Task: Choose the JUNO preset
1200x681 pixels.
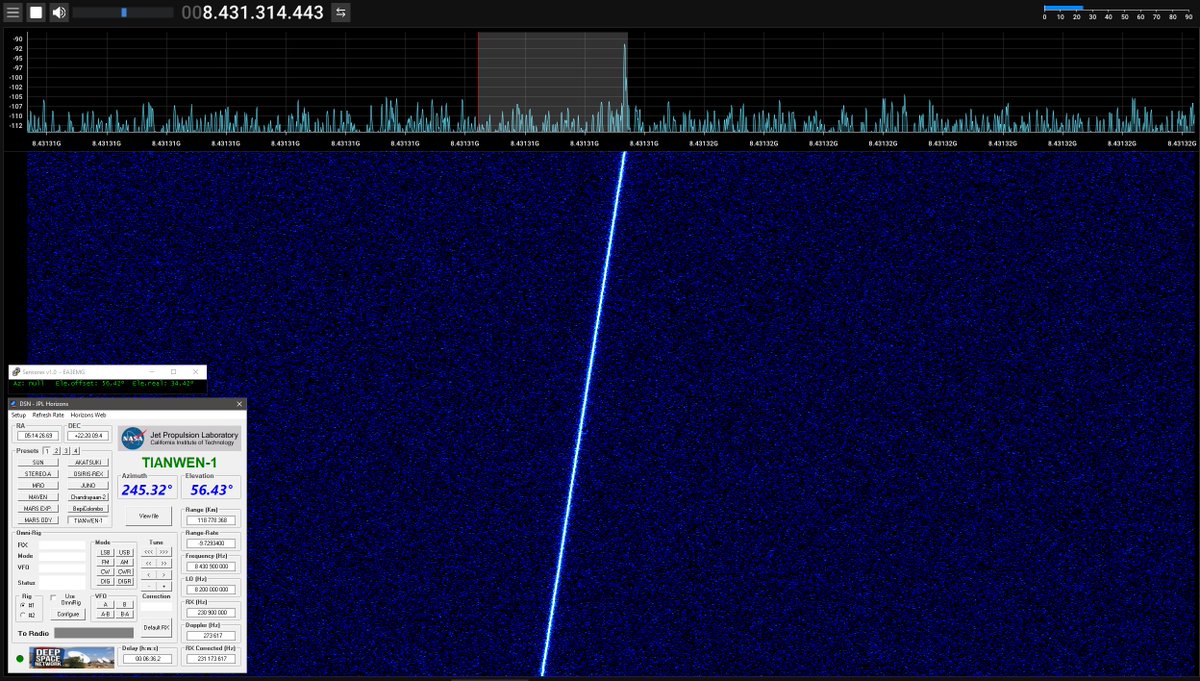Action: (x=88, y=485)
